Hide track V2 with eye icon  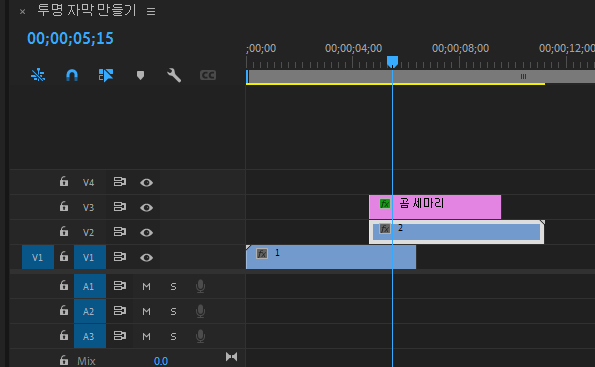tap(146, 233)
